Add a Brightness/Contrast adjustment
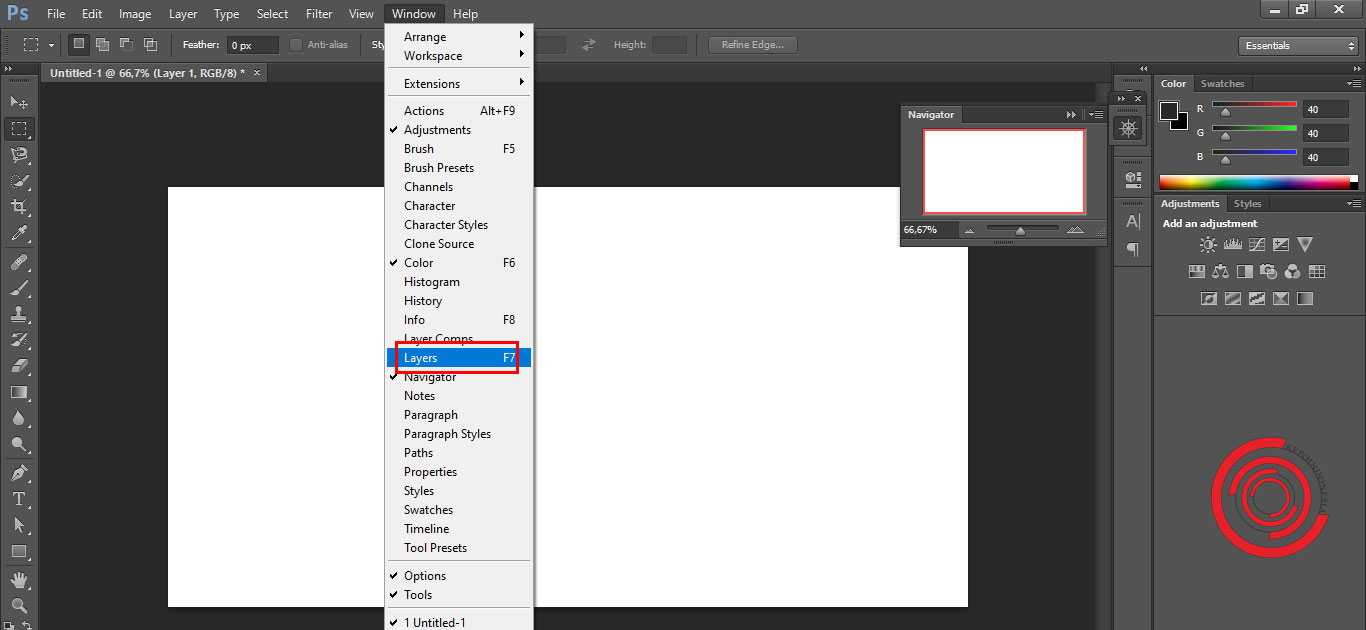Image resolution: width=1366 pixels, height=630 pixels. pos(1208,244)
